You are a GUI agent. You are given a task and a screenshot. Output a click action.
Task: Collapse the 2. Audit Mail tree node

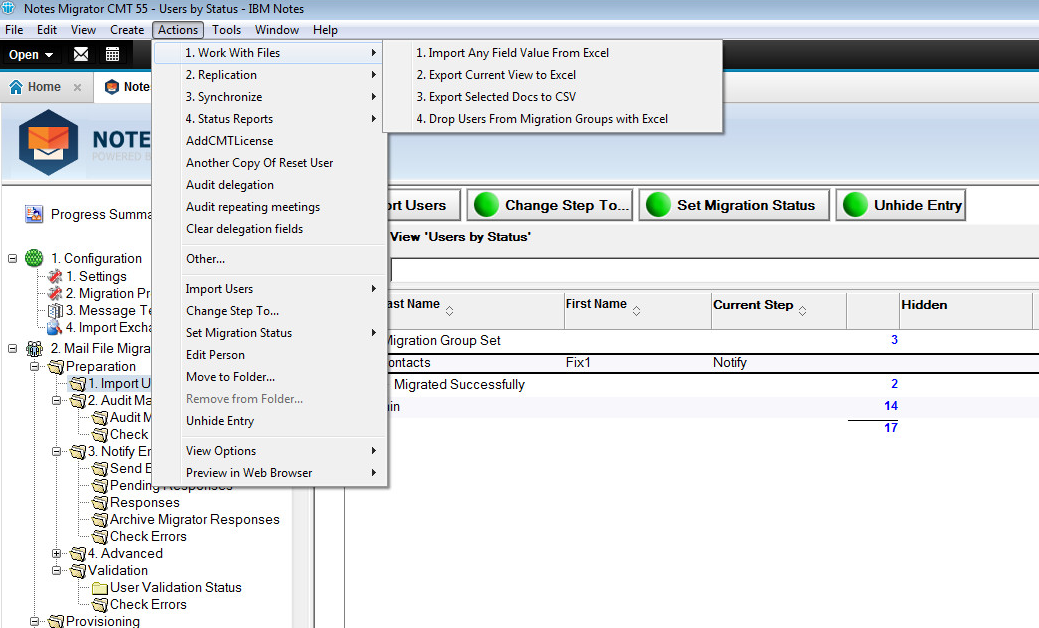56,400
